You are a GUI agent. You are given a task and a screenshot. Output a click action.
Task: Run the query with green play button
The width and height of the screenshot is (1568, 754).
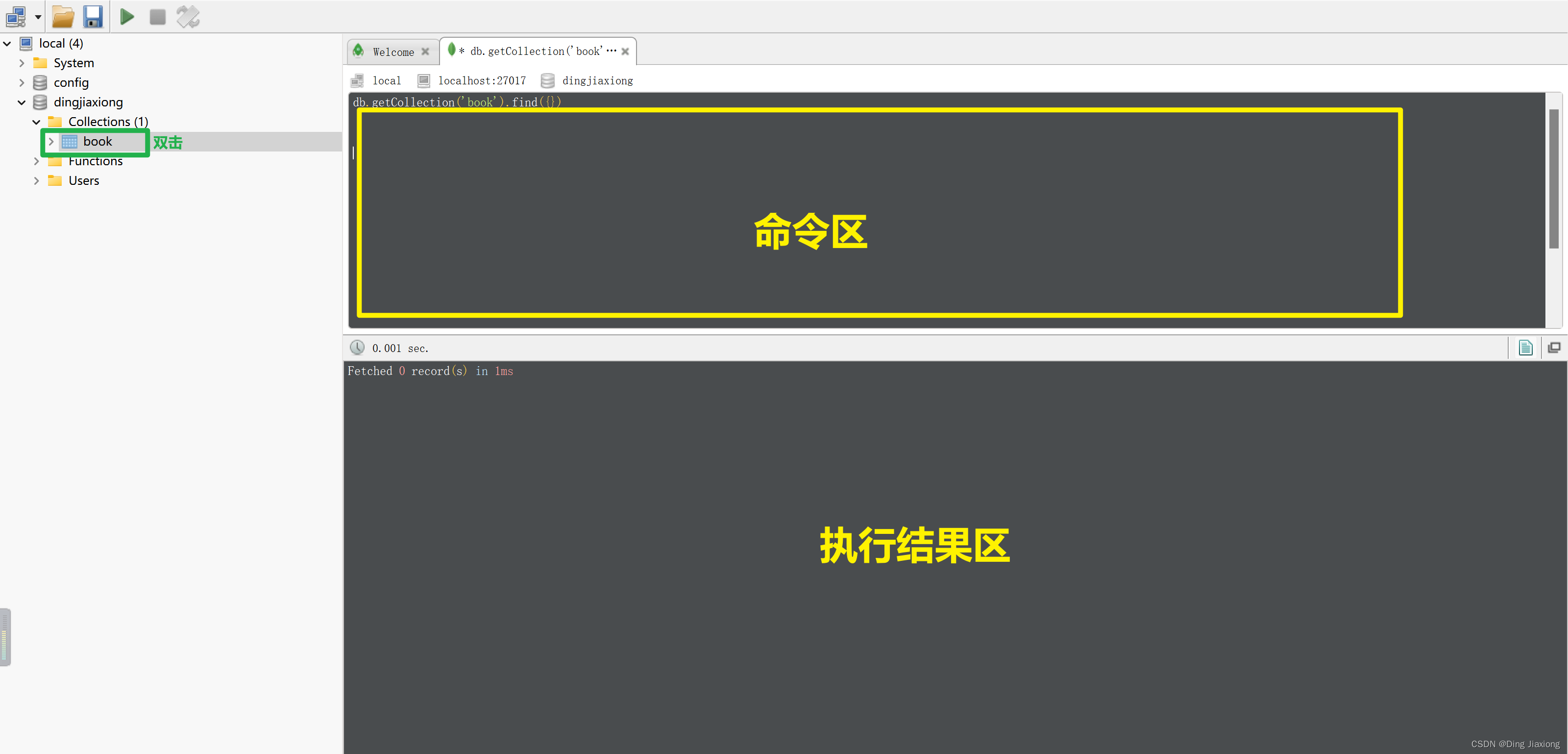(x=126, y=17)
